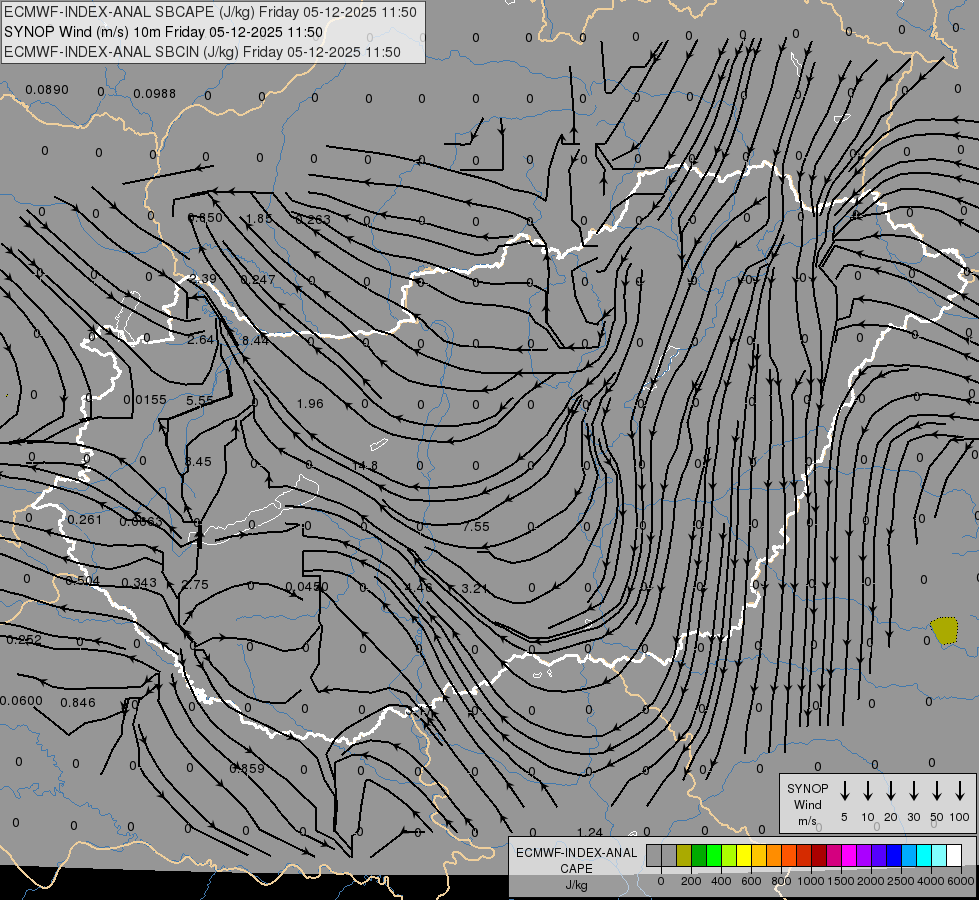Click the 1000 tick label on CAPE scale
Screen dimensions: 979x900
click(810, 881)
